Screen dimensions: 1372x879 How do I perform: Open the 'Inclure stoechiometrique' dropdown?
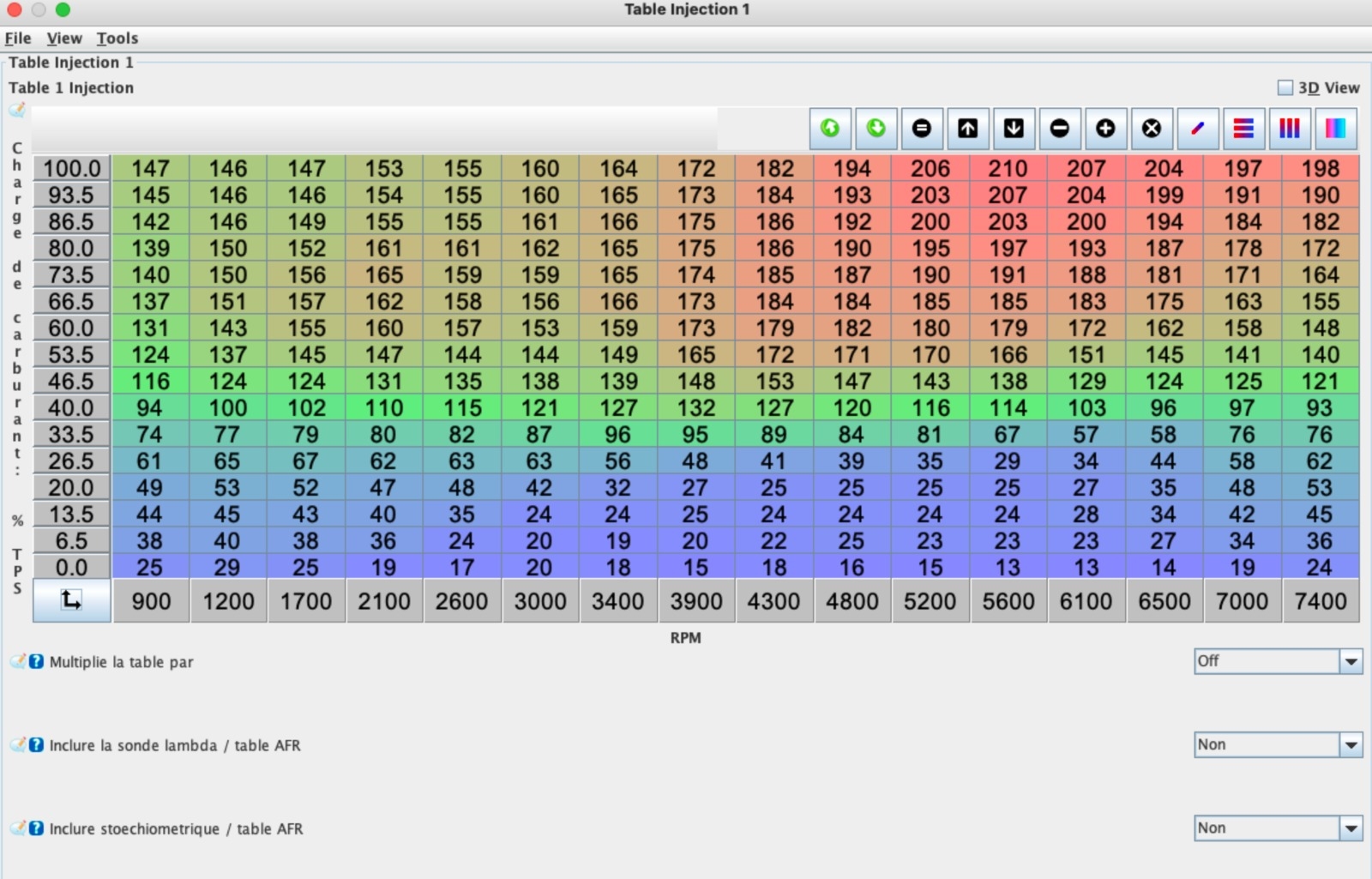(1351, 828)
